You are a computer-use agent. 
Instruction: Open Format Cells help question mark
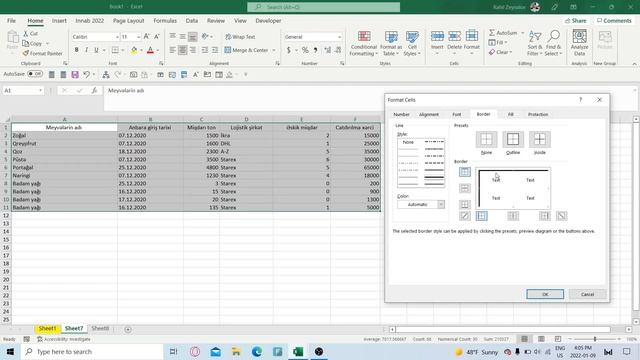[x=580, y=100]
